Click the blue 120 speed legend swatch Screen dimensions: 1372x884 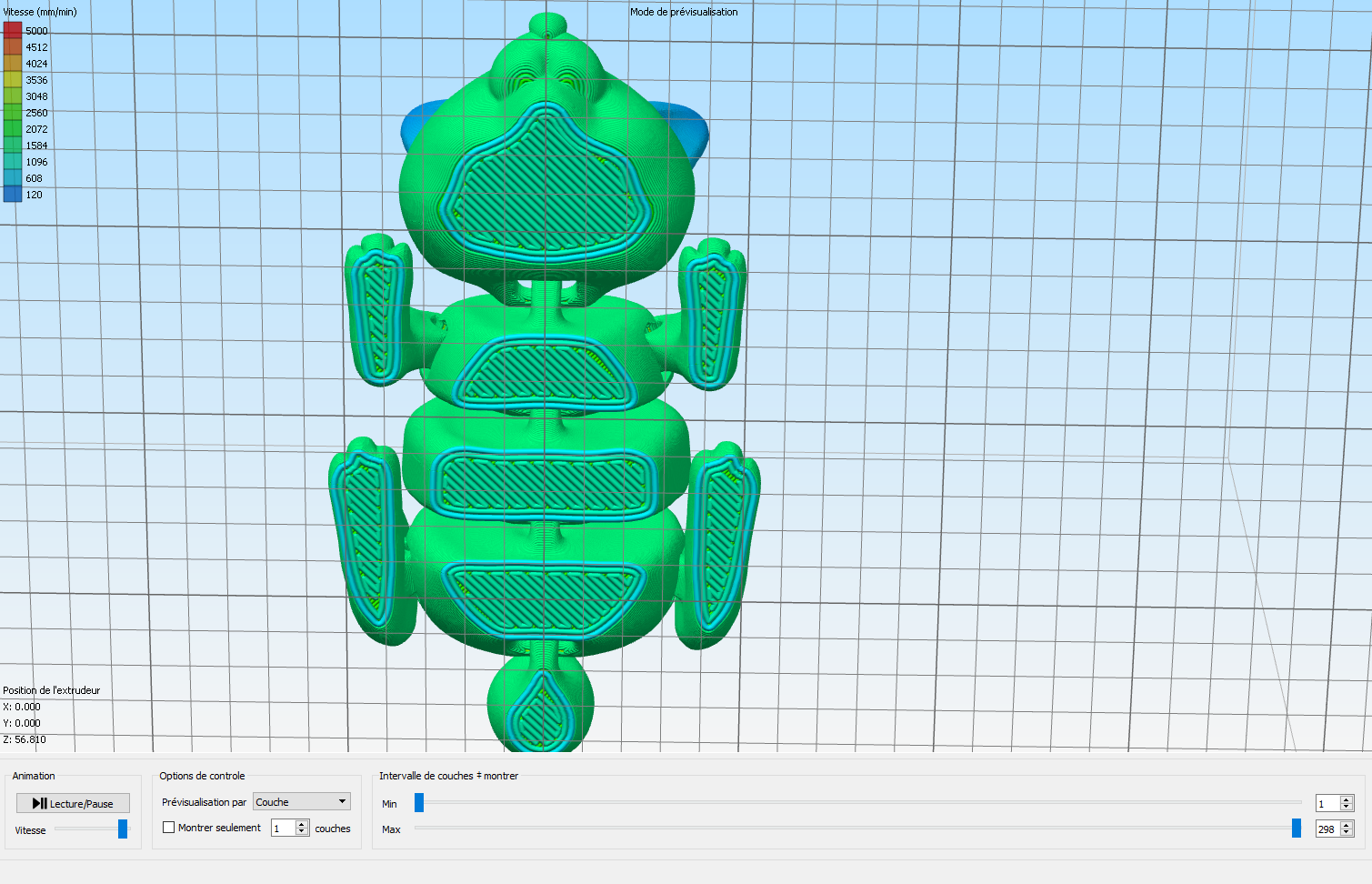pos(13,194)
